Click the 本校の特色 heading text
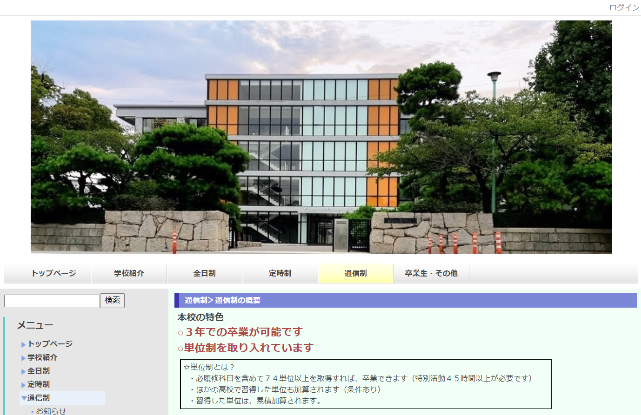Screen dimensions: 641x415 [200, 317]
